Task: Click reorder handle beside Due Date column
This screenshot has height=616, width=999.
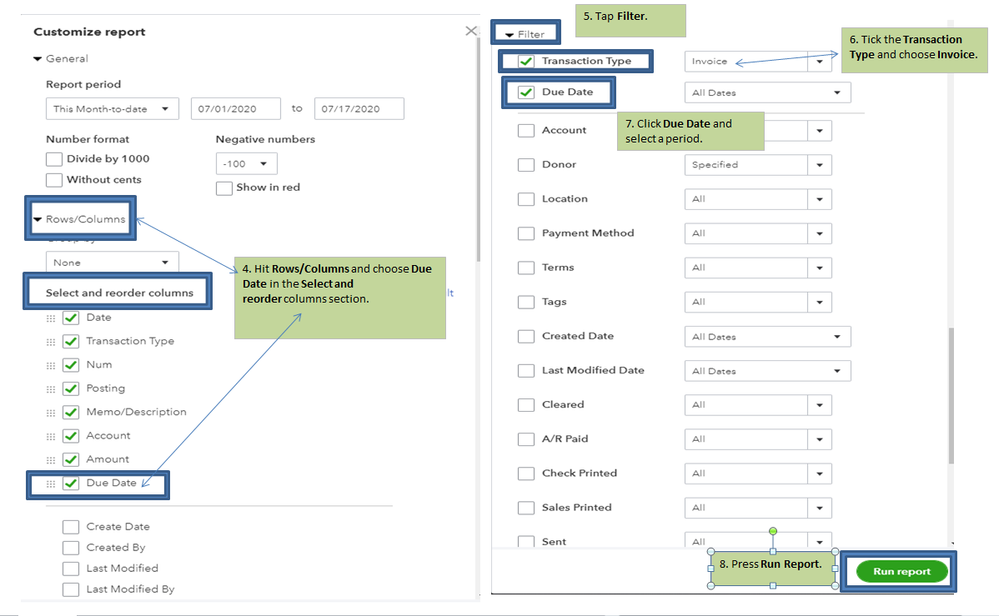Action: (51, 484)
